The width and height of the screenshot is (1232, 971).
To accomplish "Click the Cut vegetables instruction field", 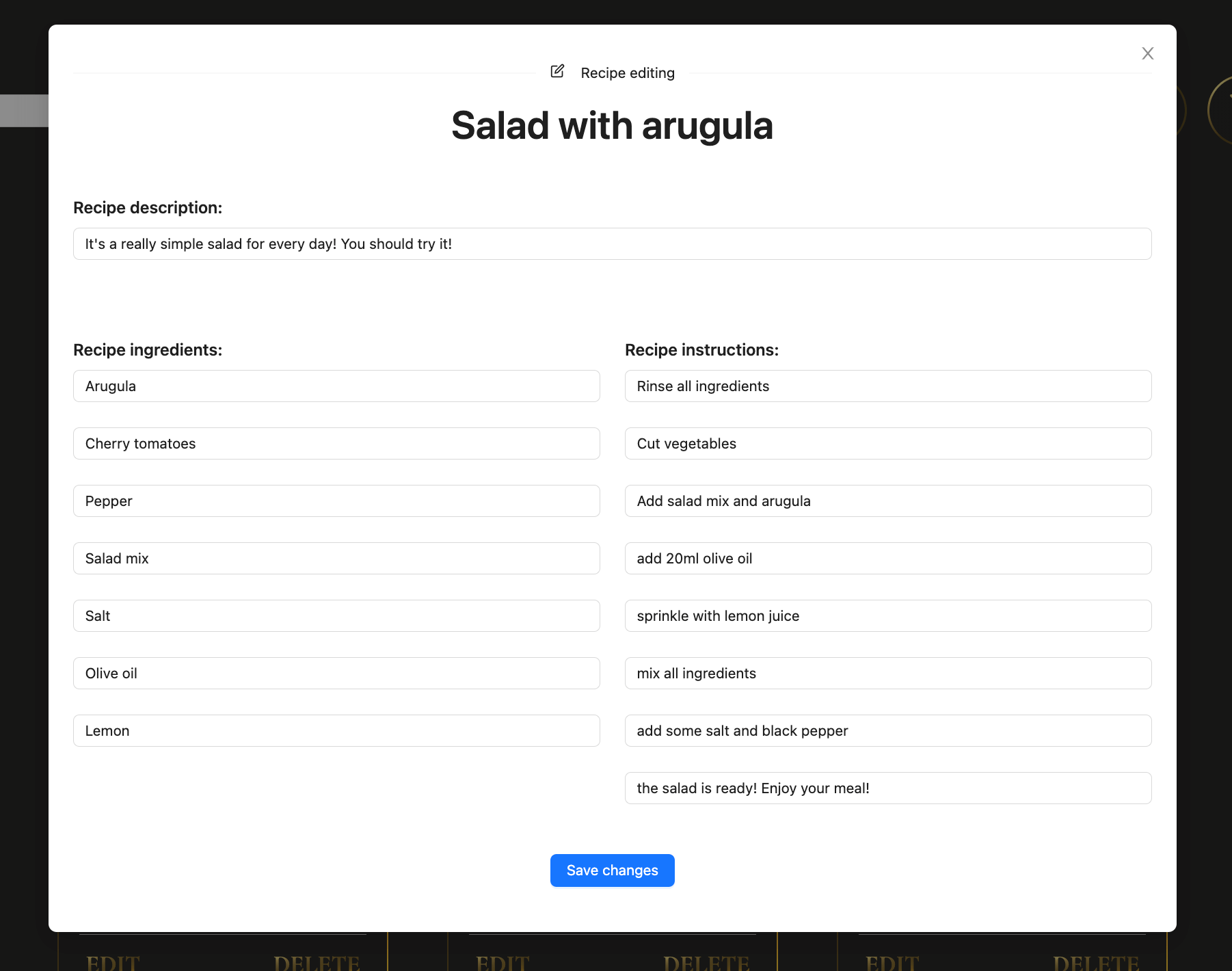I will 887,443.
